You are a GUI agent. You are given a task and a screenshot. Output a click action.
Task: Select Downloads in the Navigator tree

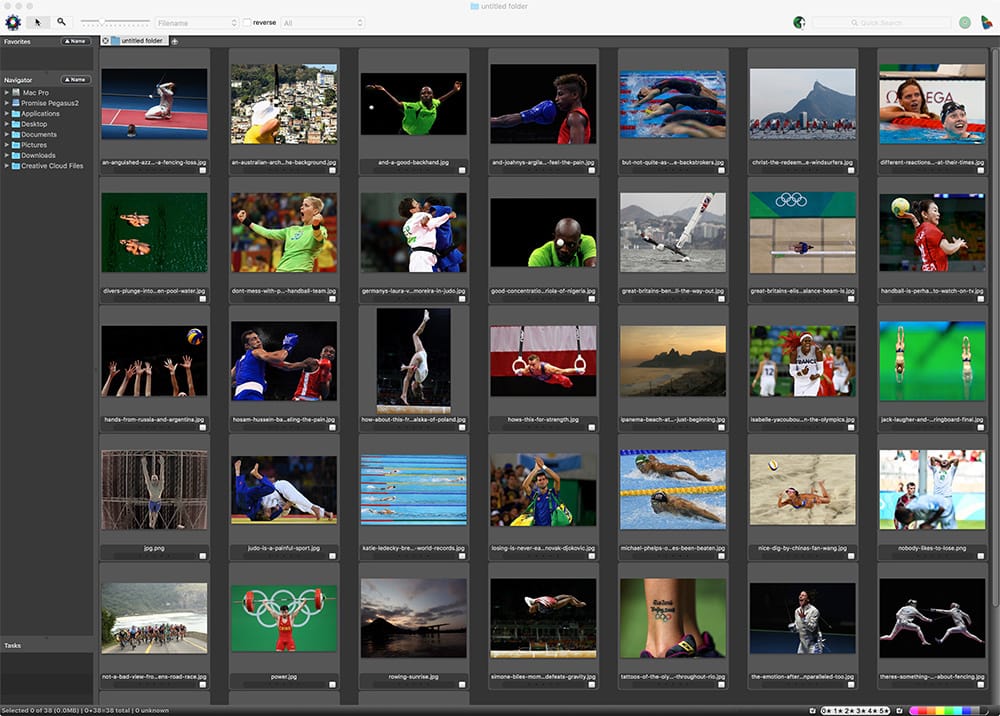(38, 155)
